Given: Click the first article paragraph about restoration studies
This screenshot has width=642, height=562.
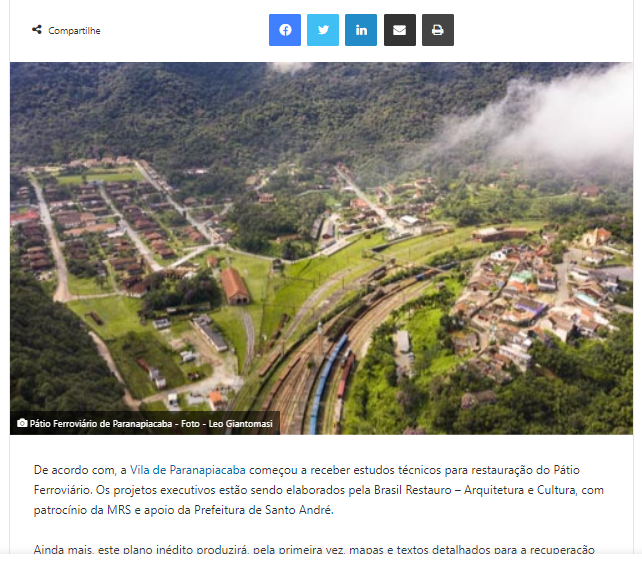Looking at the screenshot, I should pyautogui.click(x=319, y=490).
